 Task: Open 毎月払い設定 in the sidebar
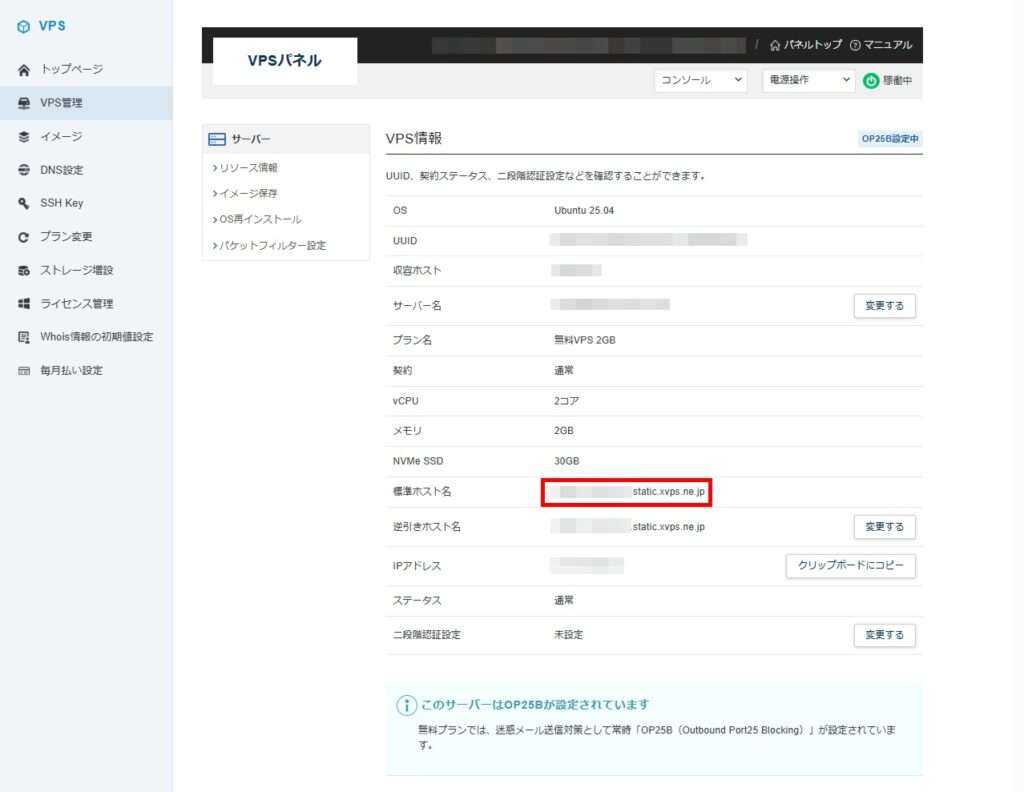(x=71, y=370)
